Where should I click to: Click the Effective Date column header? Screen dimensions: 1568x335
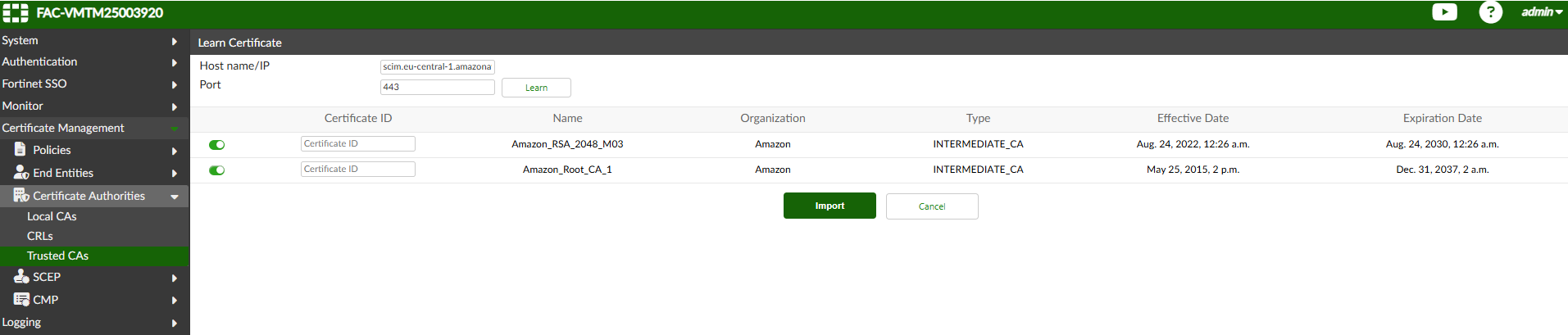pos(1193,118)
